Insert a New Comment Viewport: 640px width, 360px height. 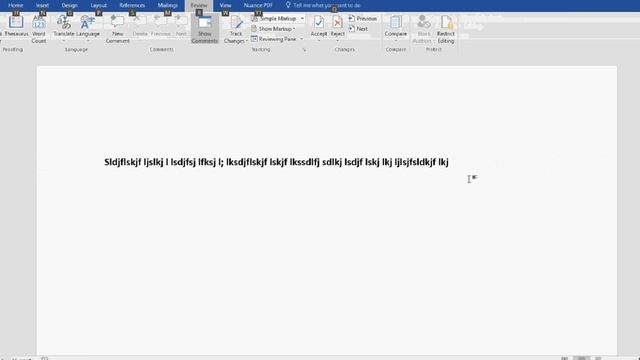118,29
